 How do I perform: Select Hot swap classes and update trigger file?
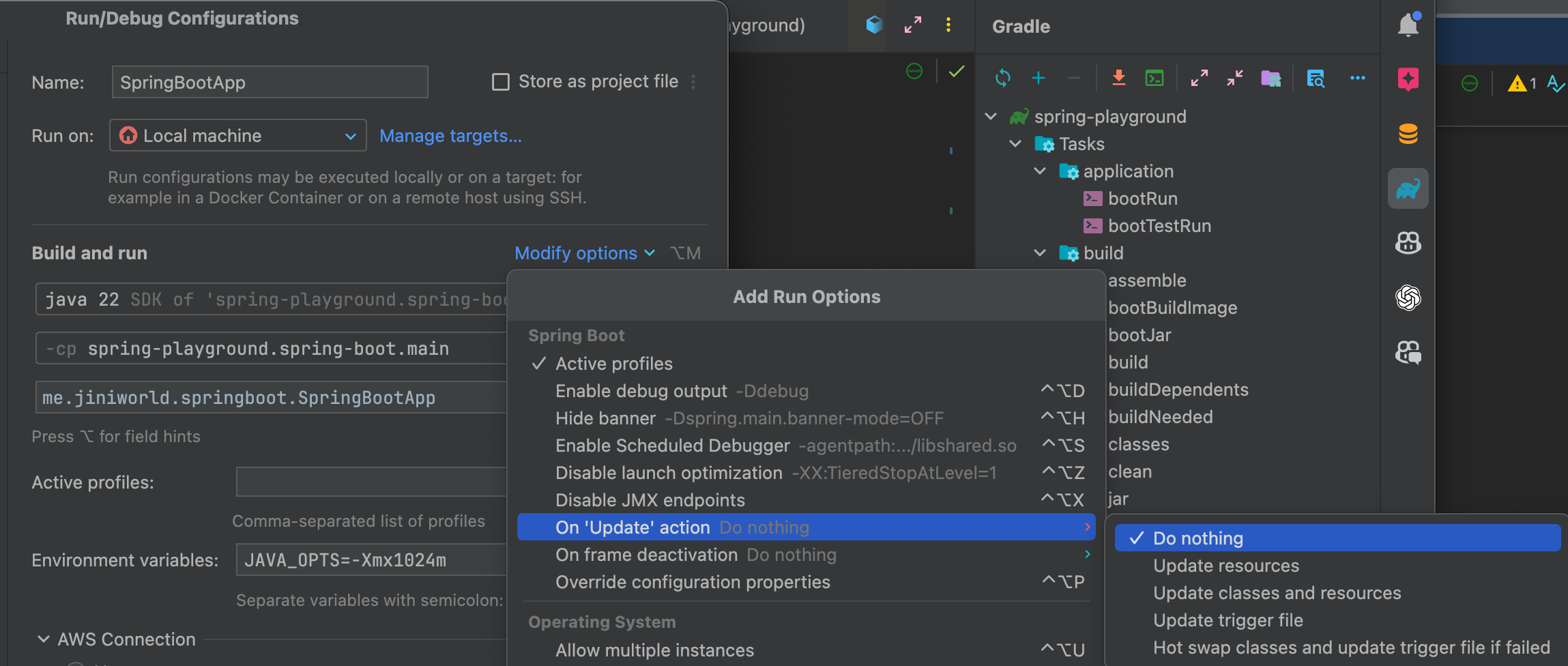click(x=1337, y=648)
